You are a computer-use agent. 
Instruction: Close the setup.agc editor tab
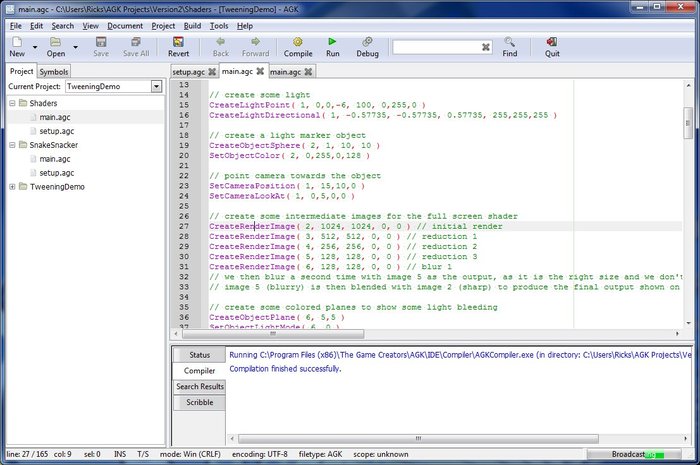[x=212, y=71]
